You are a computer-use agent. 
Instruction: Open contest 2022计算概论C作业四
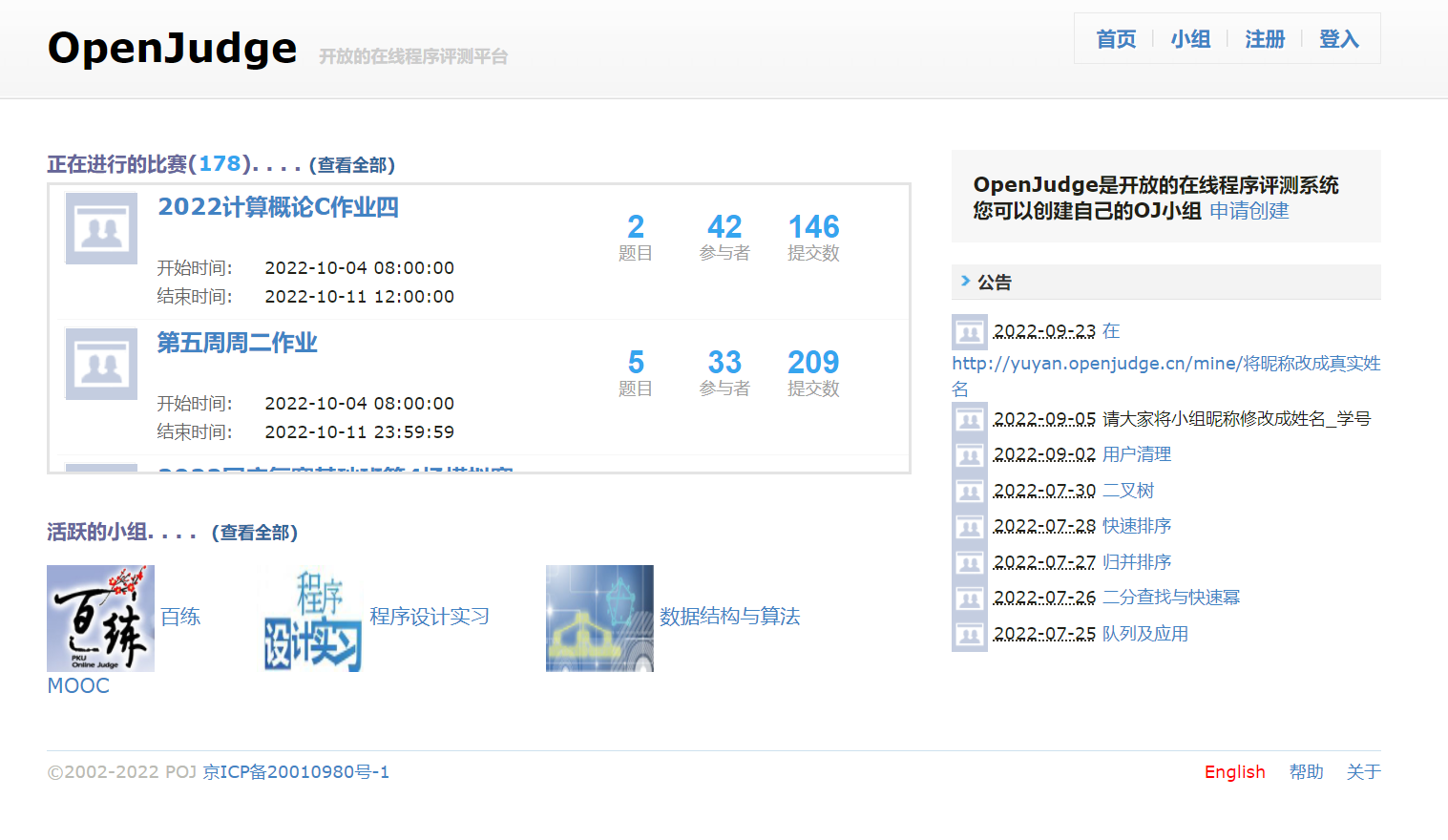(278, 207)
